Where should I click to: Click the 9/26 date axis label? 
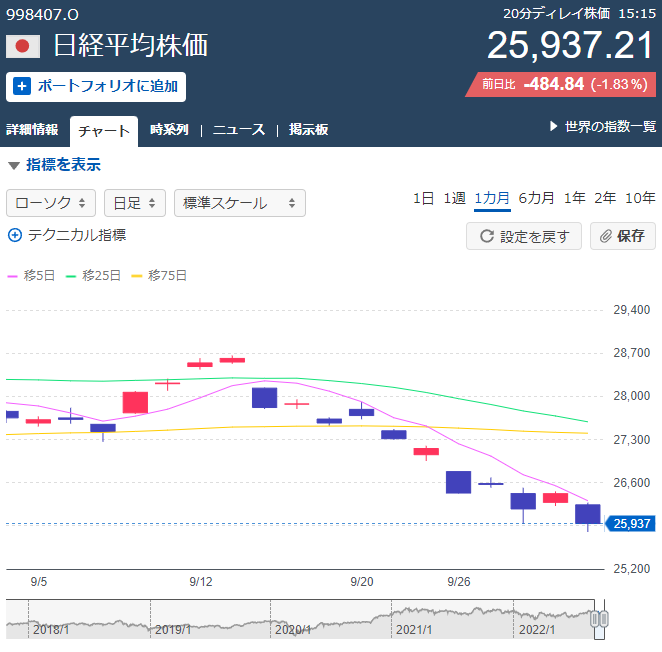(459, 581)
